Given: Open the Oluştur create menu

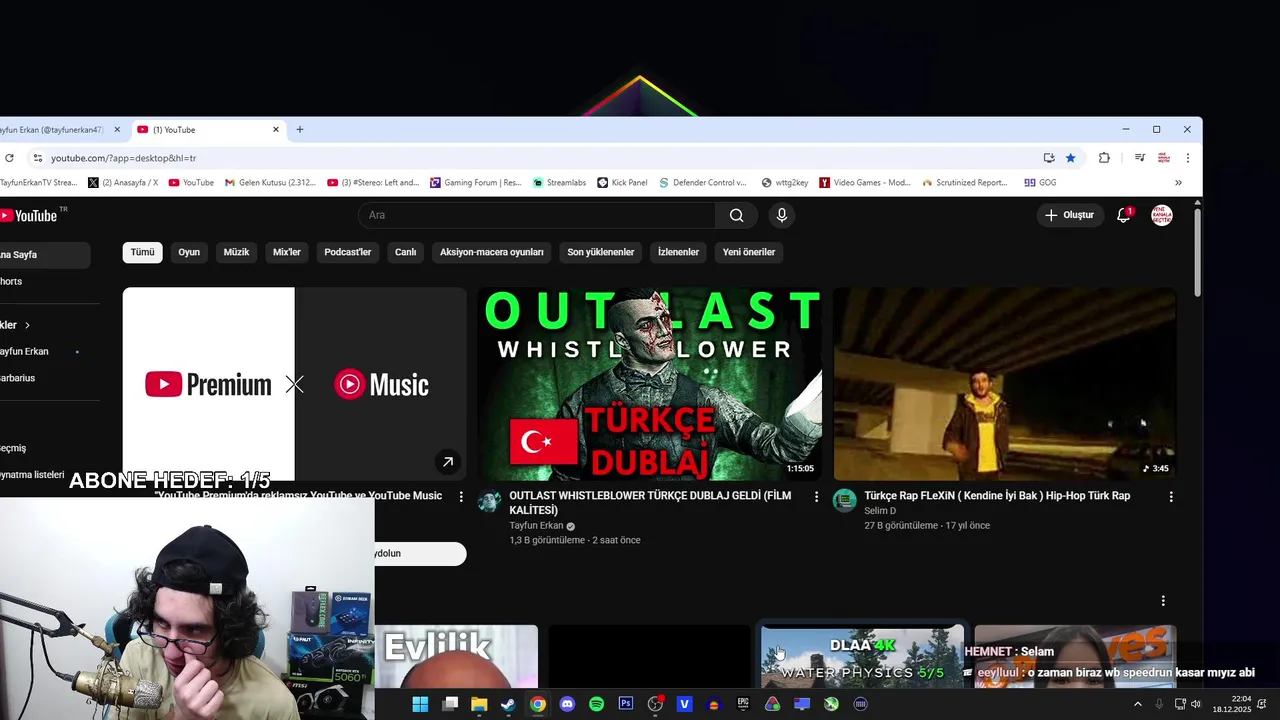Looking at the screenshot, I should pyautogui.click(x=1070, y=215).
